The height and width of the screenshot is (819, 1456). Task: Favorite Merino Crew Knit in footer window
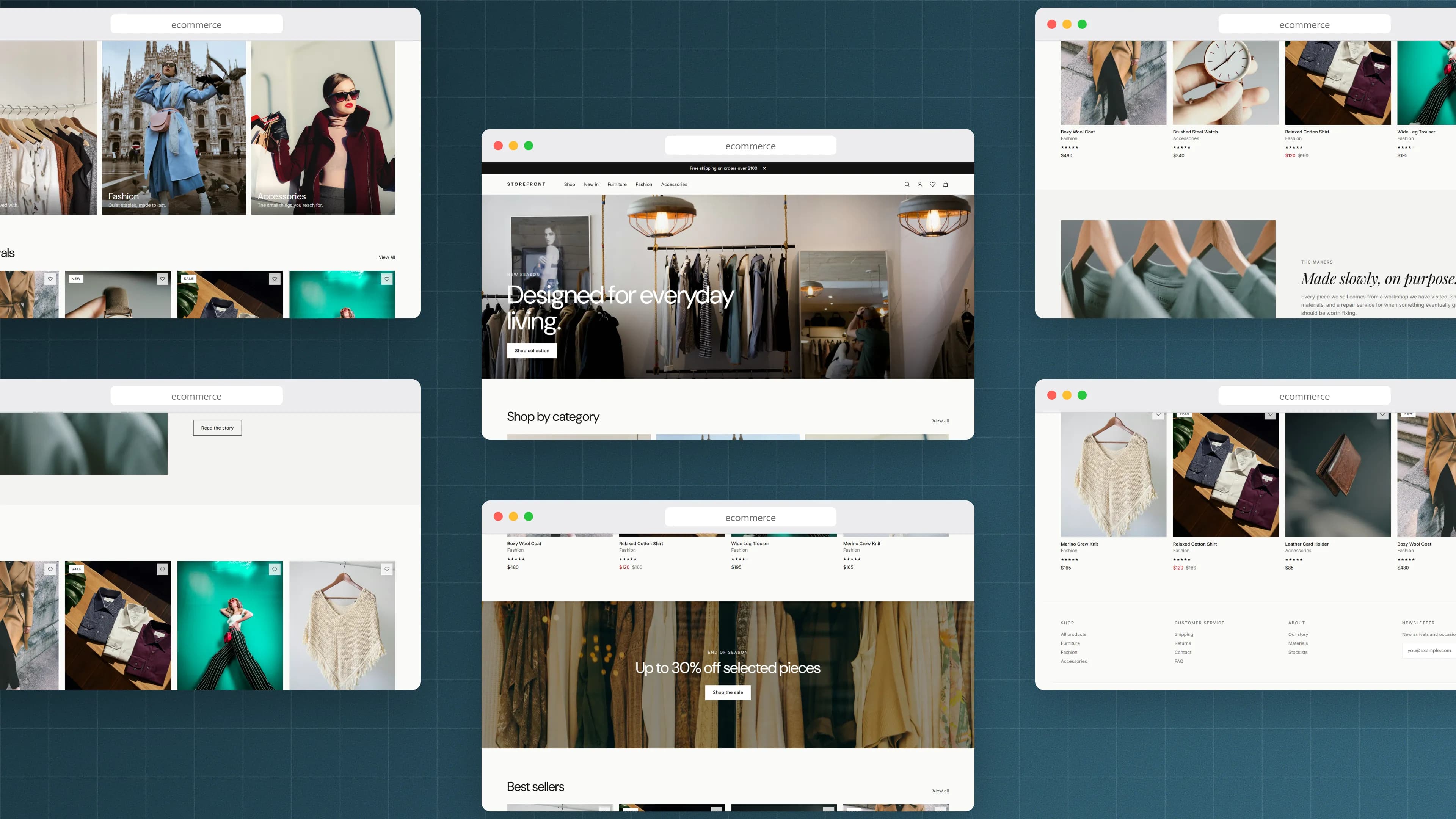pyautogui.click(x=1158, y=415)
